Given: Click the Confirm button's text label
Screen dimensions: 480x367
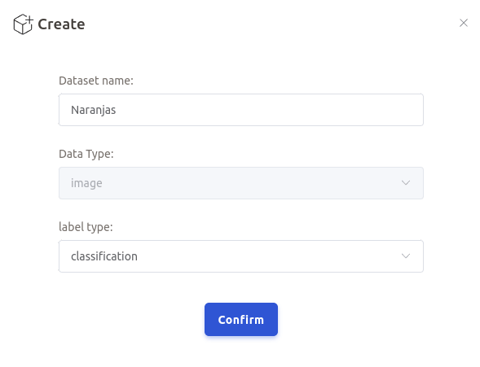Looking at the screenshot, I should coord(241,320).
